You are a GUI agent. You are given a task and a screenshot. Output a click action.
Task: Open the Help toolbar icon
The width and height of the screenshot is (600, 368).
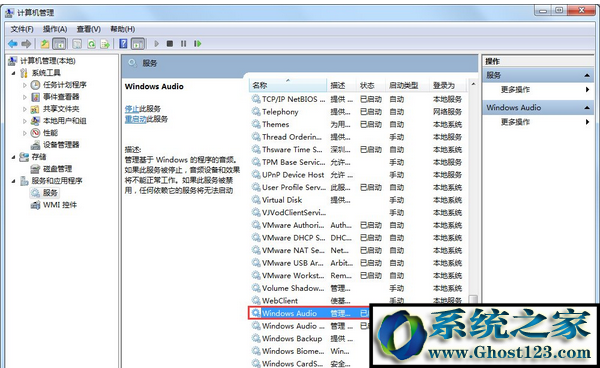pos(123,44)
